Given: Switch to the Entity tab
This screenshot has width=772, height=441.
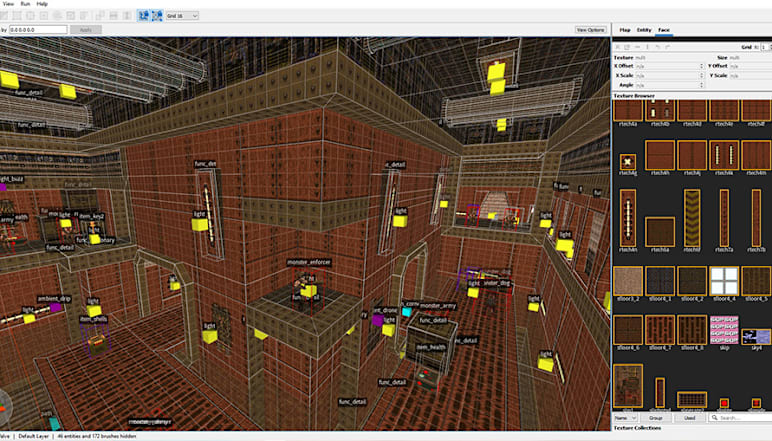Looking at the screenshot, I should (644, 30).
